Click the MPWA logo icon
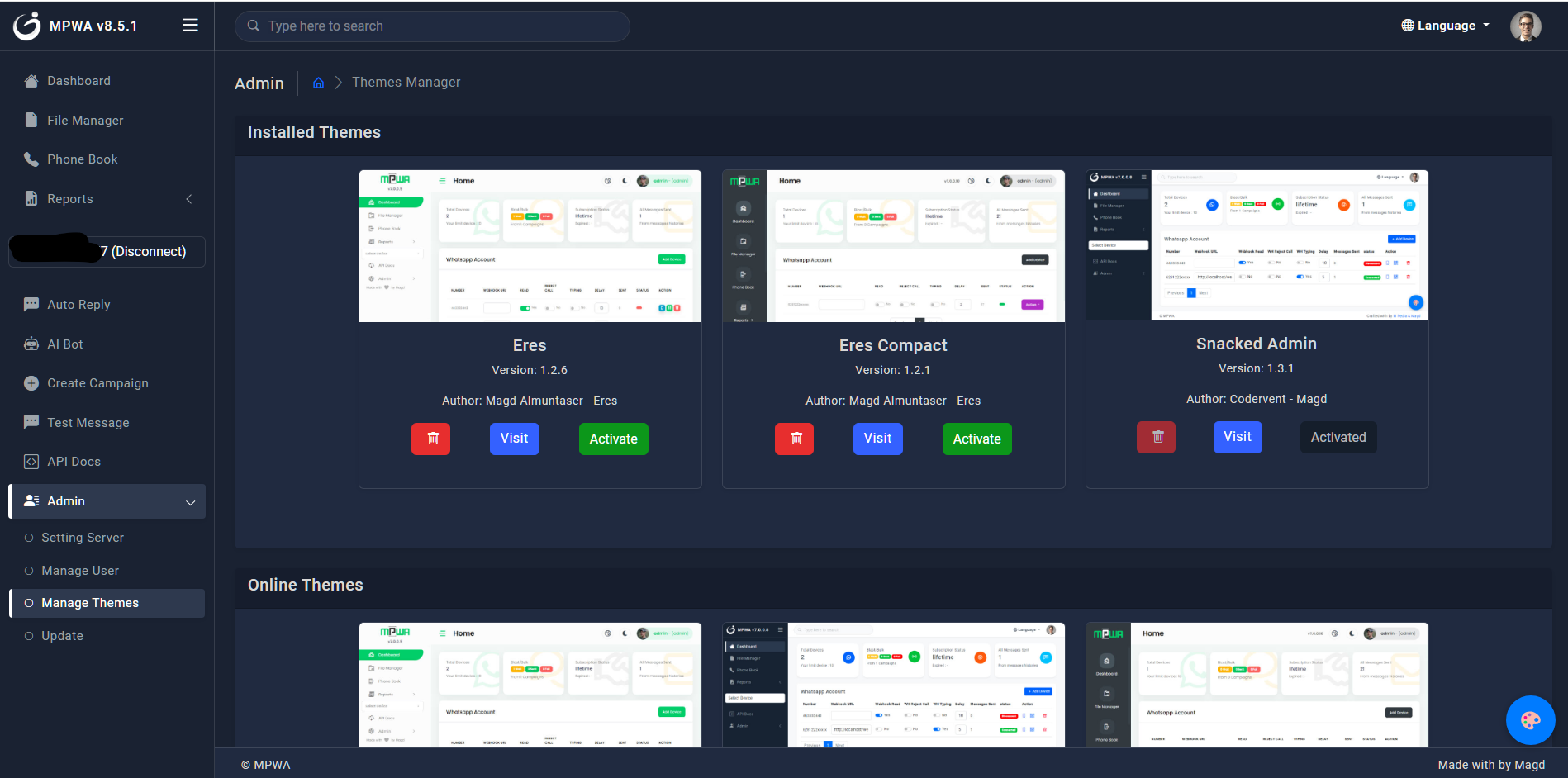Viewport: 1568px width, 778px height. click(x=27, y=26)
